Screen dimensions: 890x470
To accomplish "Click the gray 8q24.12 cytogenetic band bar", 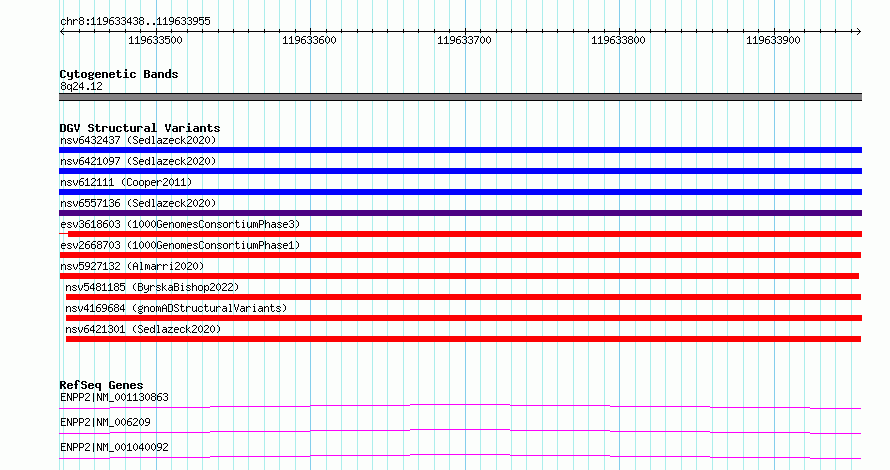I will pyautogui.click(x=460, y=97).
